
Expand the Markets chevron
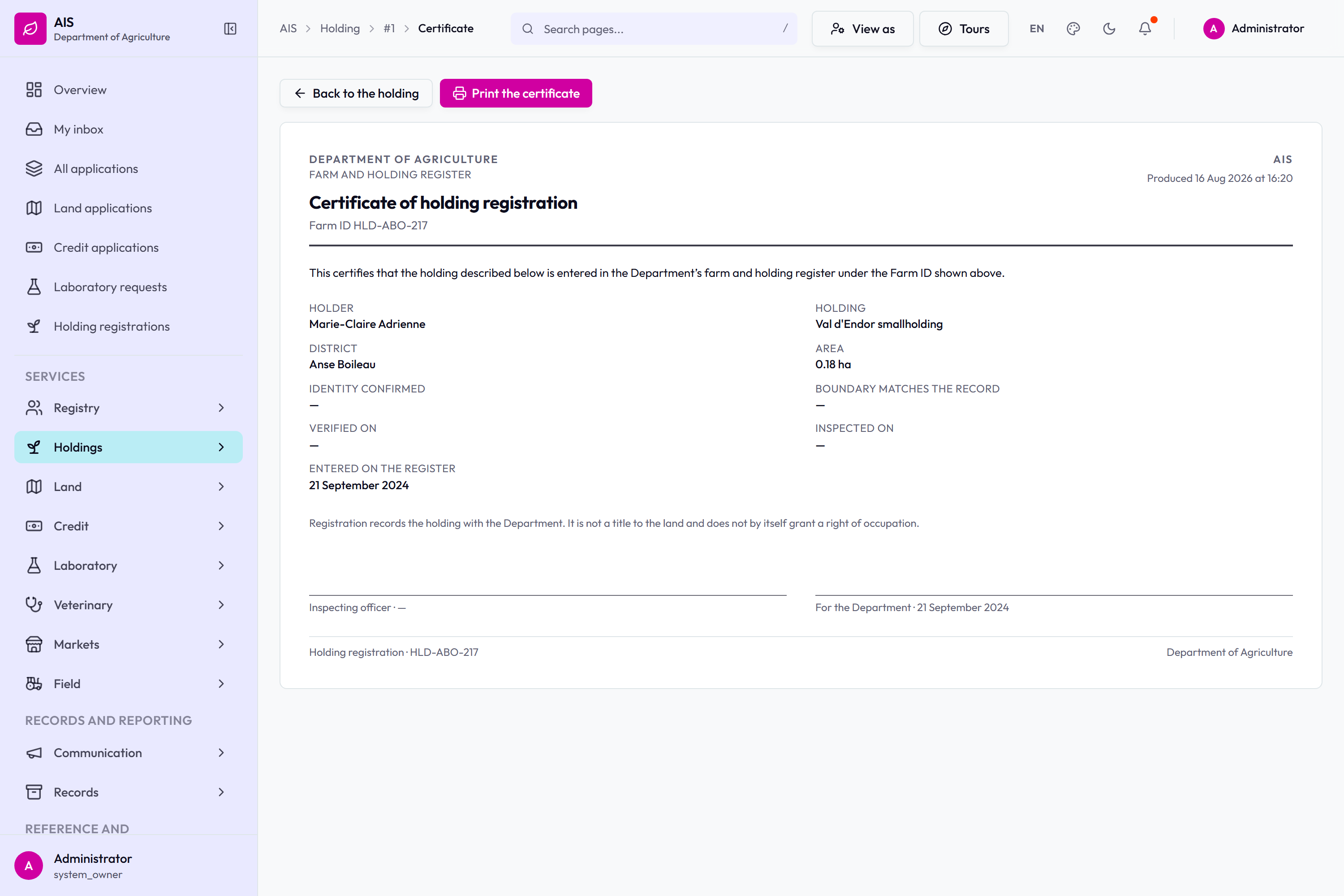221,644
